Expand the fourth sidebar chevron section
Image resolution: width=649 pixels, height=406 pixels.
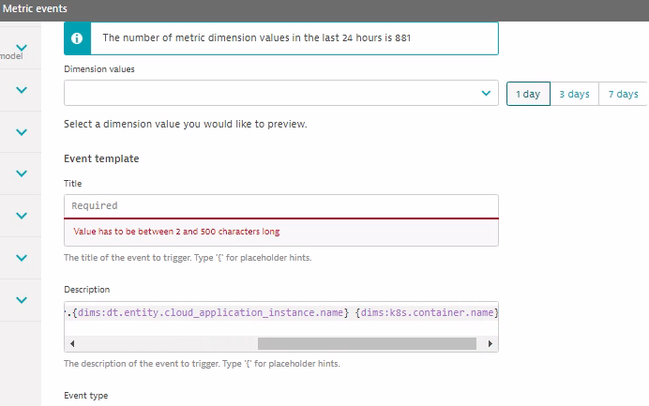pyautogui.click(x=21, y=174)
